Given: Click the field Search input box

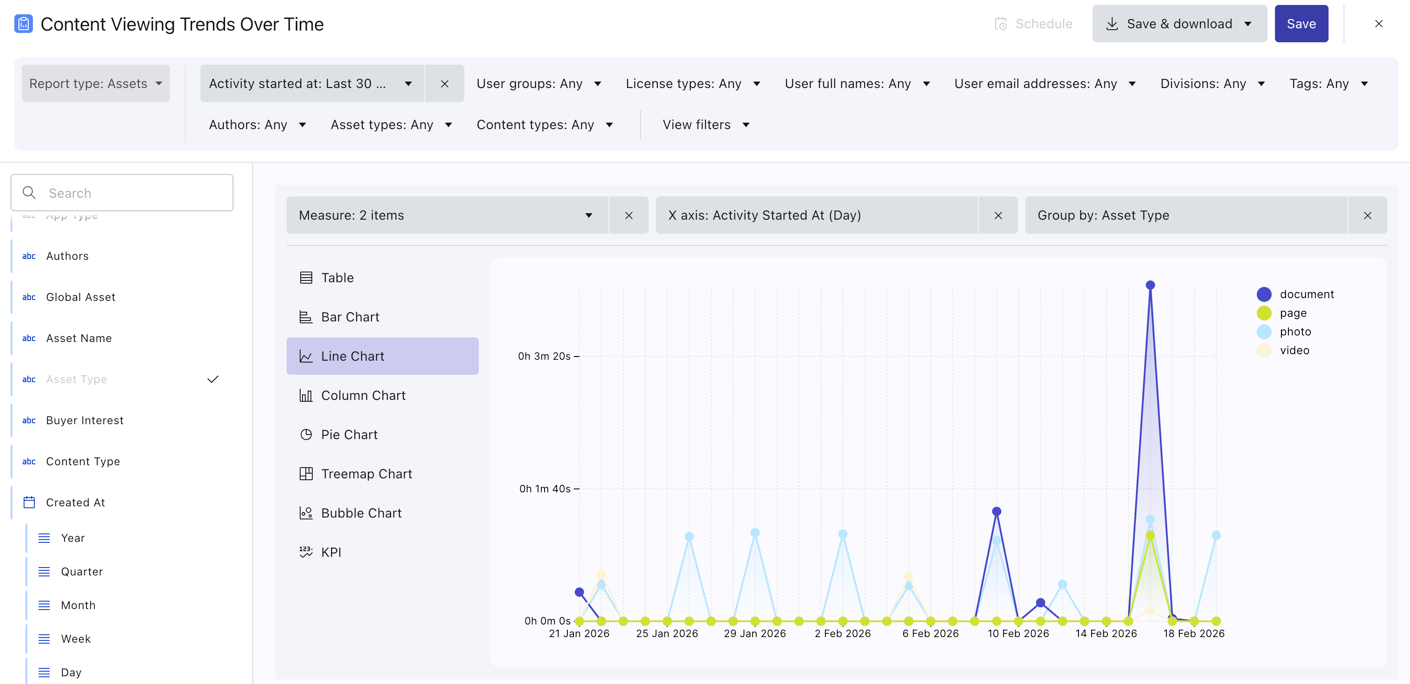Looking at the screenshot, I should point(122,193).
